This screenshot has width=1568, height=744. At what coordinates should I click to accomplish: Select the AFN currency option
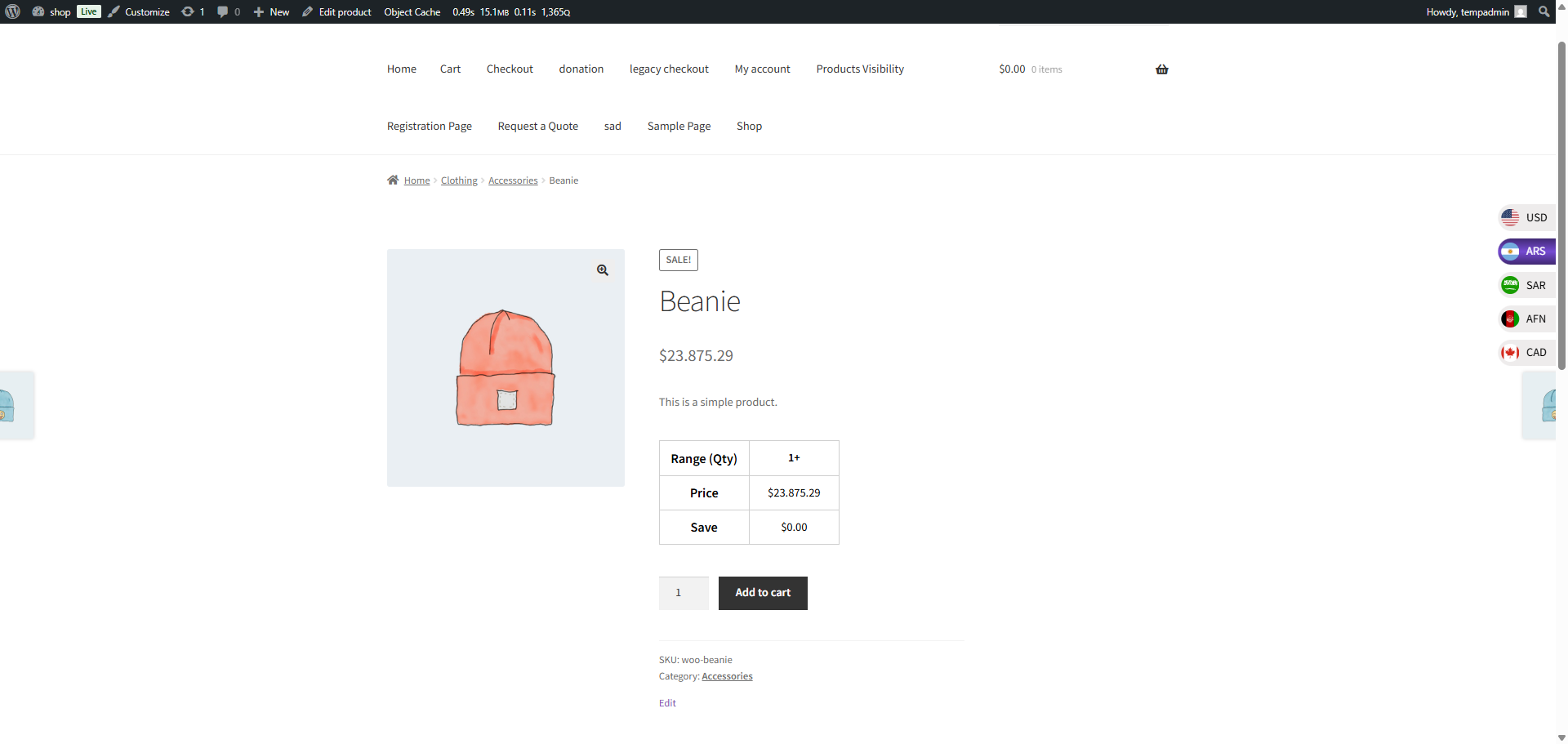pos(1525,319)
